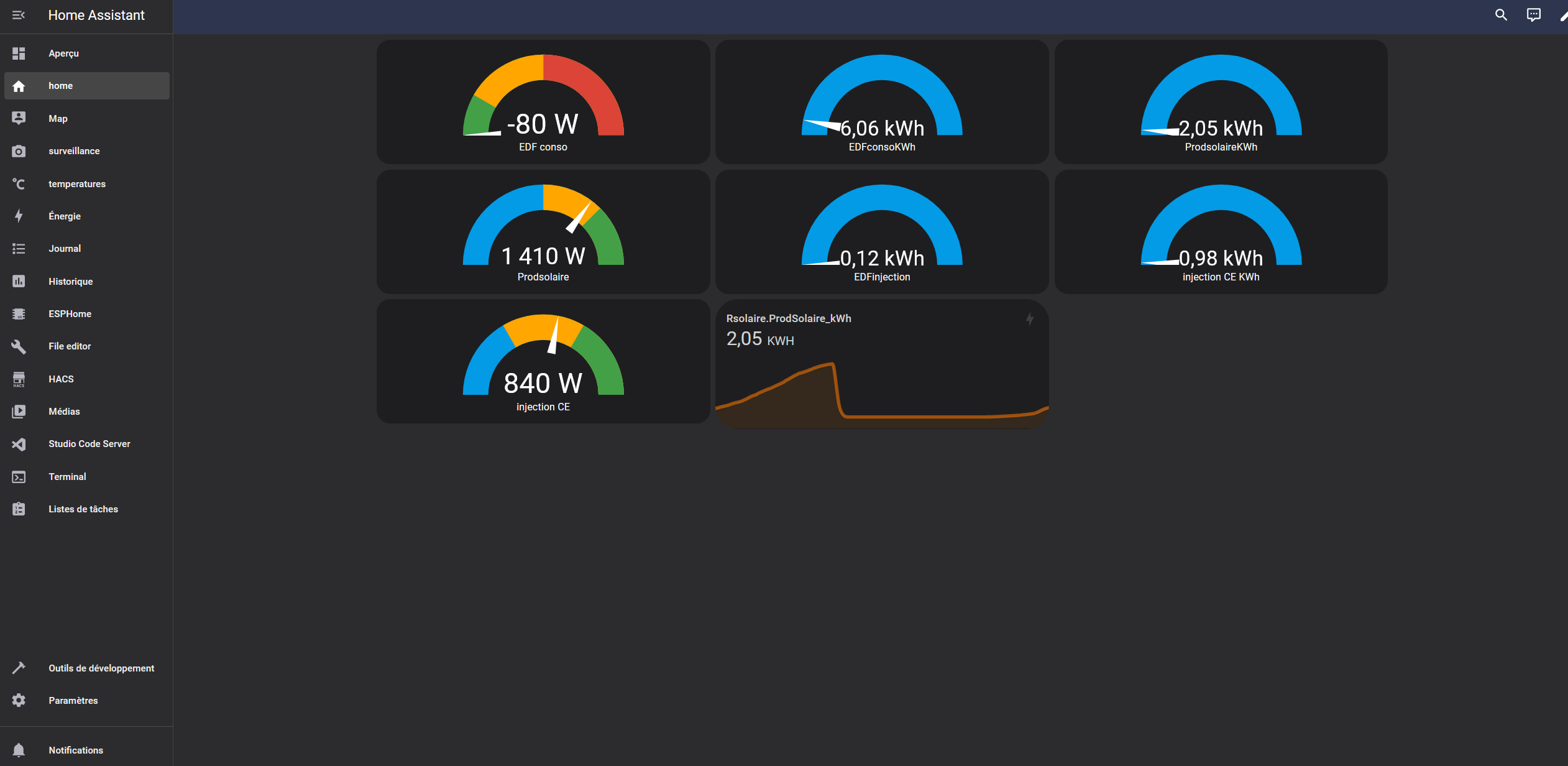1568x766 pixels.
Task: Open the File editor menu entry
Action: tap(87, 346)
